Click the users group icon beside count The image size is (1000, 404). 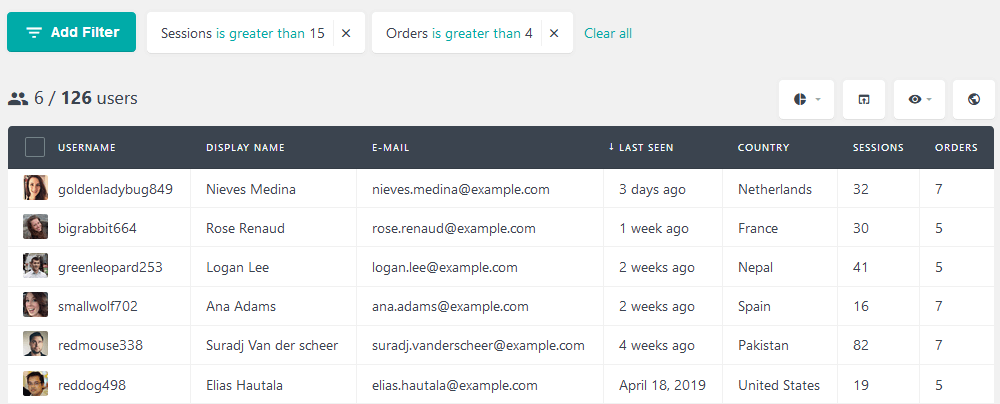(x=18, y=98)
